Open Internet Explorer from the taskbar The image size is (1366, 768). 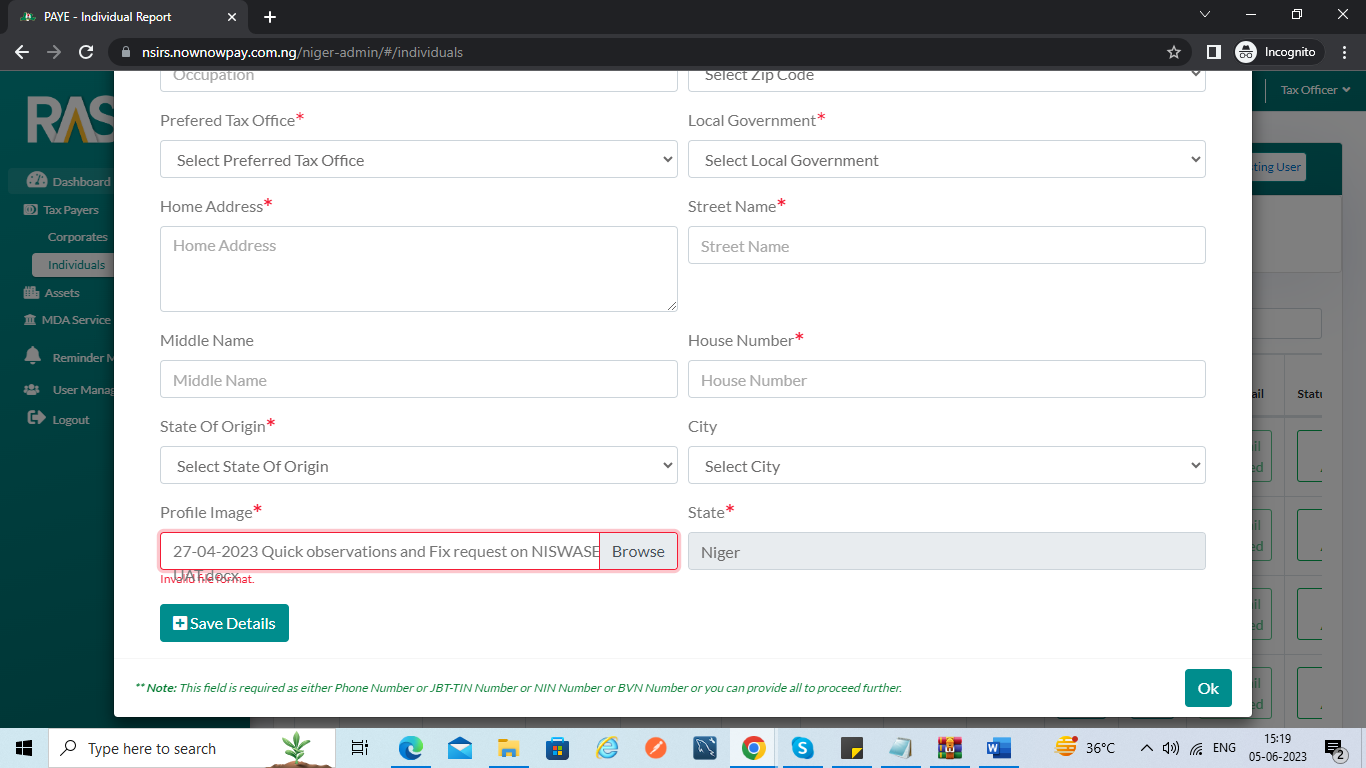(607, 748)
